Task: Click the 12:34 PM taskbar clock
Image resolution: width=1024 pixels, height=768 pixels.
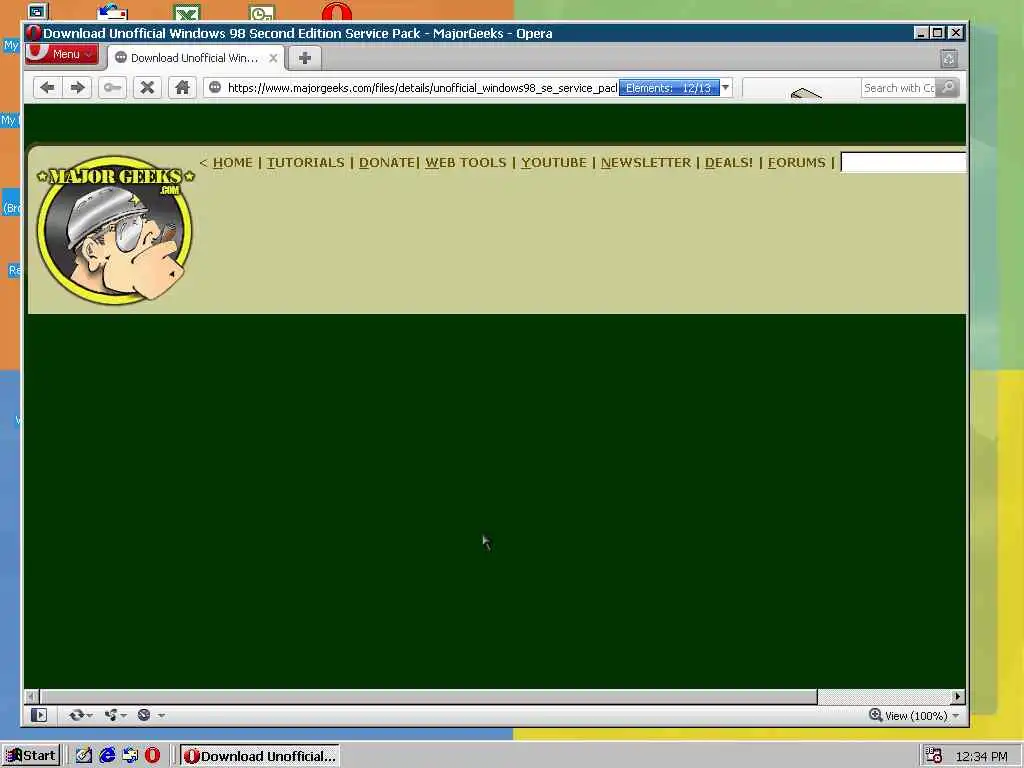Action: [x=981, y=756]
